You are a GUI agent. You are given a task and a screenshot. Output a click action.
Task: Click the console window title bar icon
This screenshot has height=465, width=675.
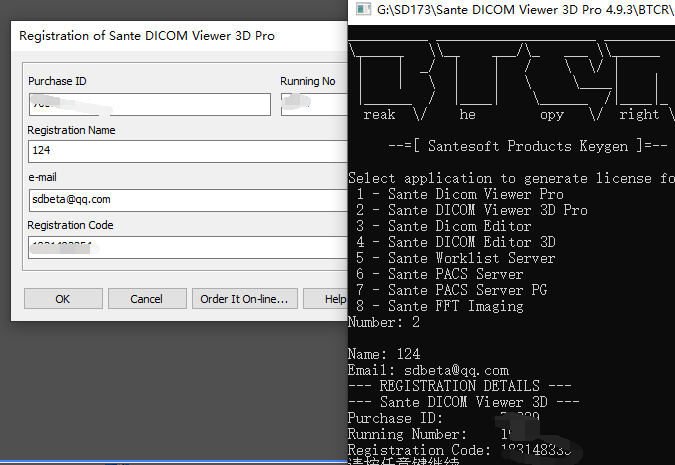pos(363,9)
